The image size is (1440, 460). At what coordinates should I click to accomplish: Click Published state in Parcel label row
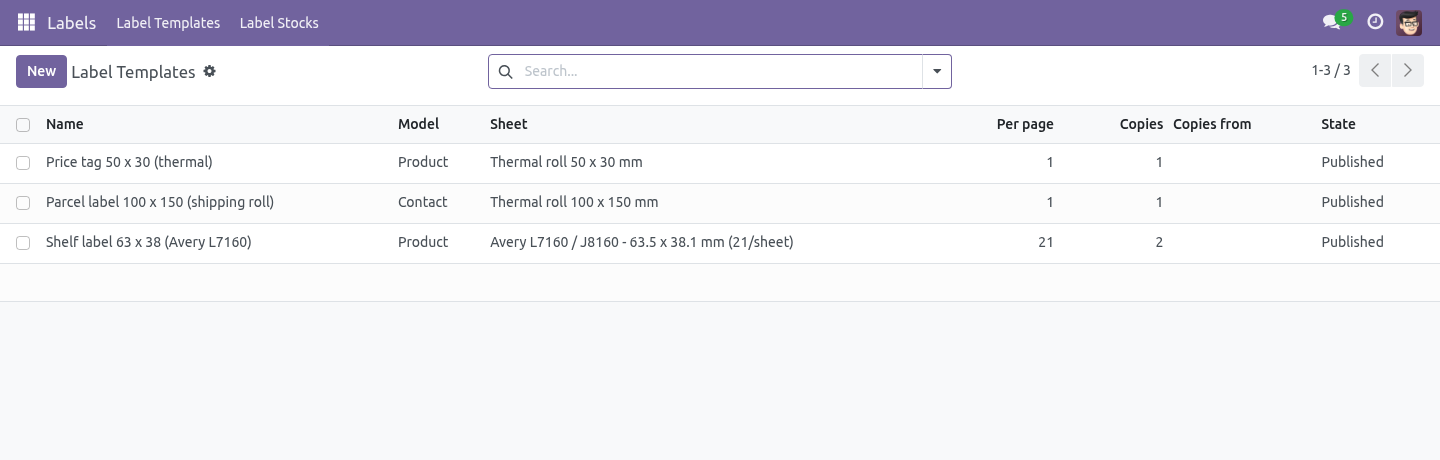click(1352, 202)
